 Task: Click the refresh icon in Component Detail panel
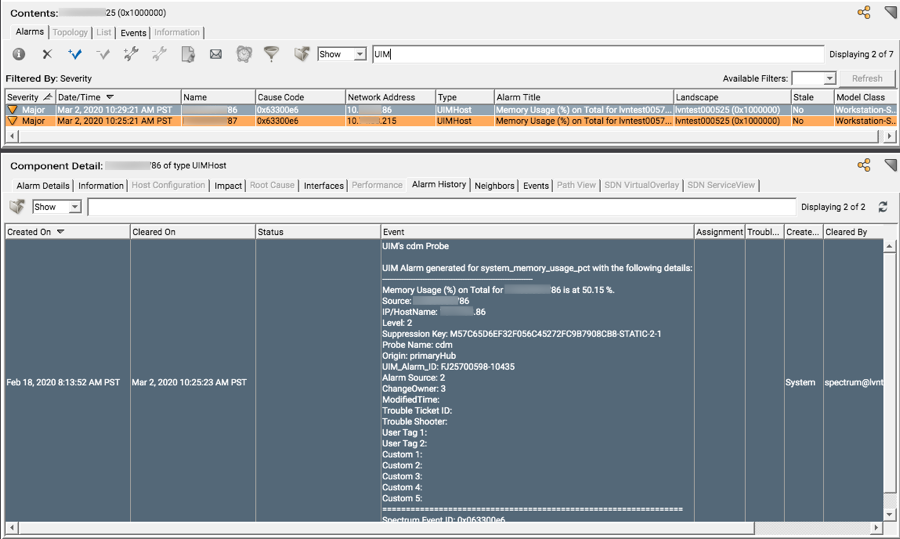pos(883,207)
